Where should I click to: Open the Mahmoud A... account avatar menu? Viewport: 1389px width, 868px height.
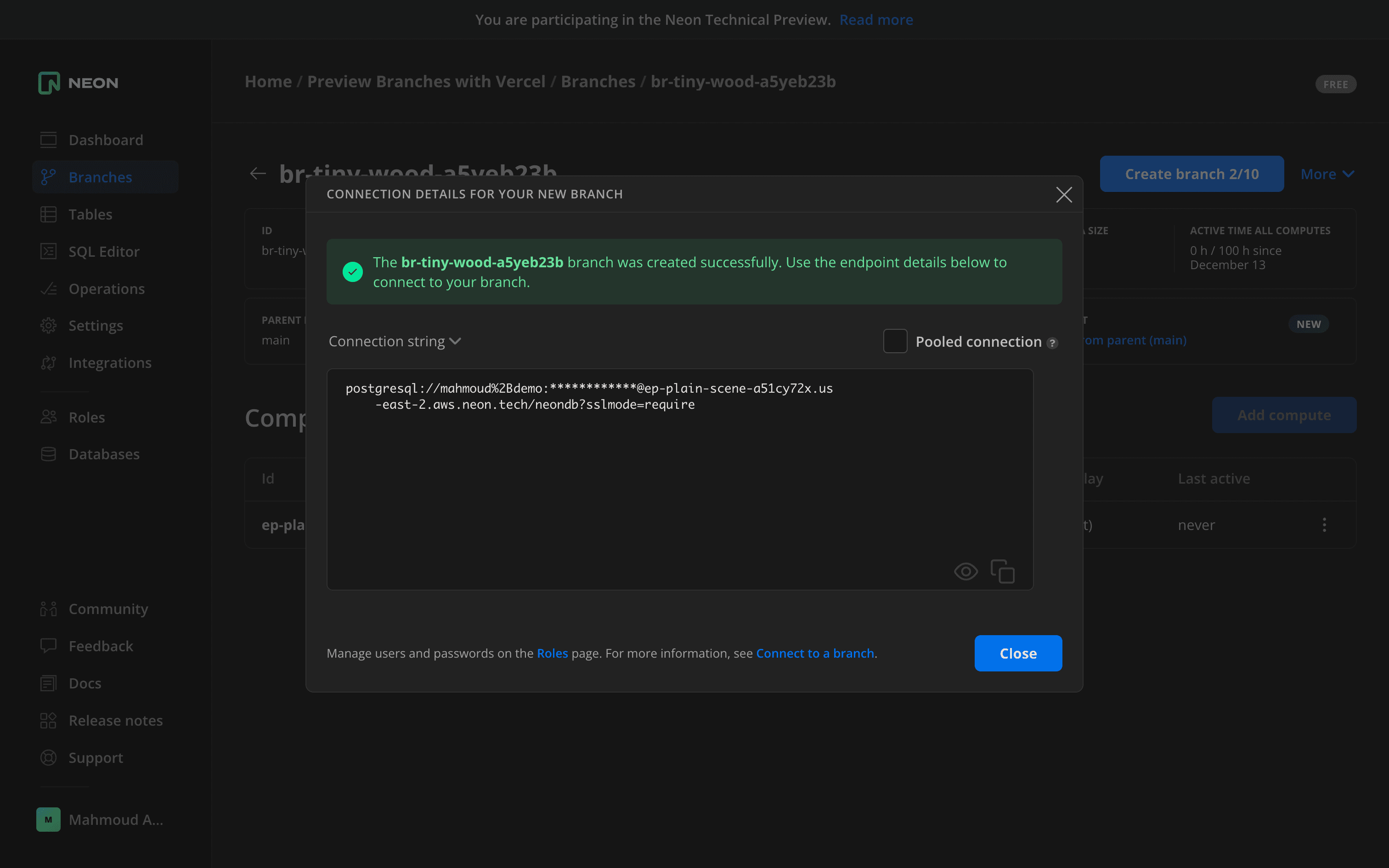[48, 819]
